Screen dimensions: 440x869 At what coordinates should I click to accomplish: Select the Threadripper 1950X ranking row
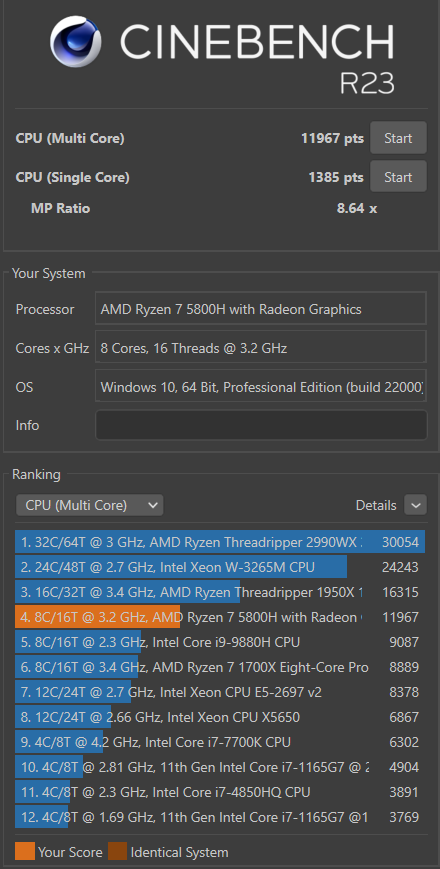(220, 592)
